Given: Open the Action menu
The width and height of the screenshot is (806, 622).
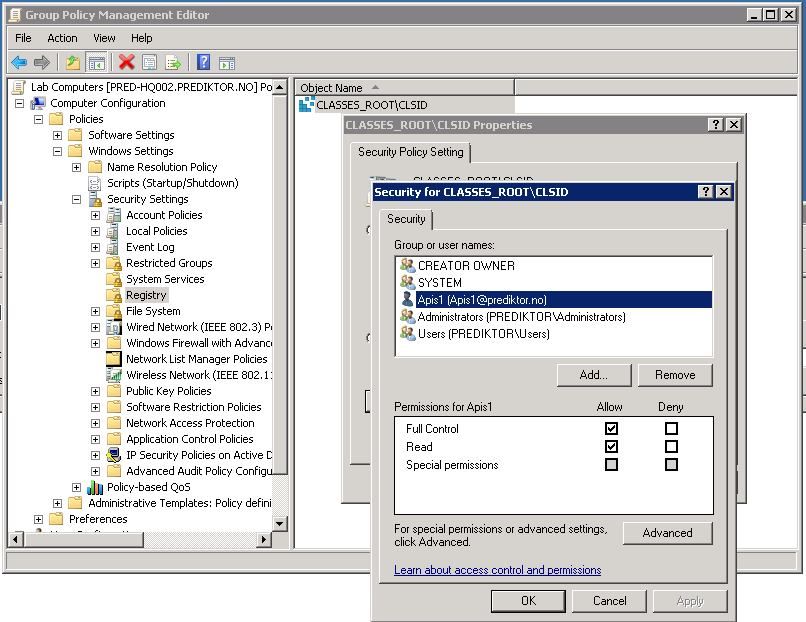Looking at the screenshot, I should tap(62, 38).
